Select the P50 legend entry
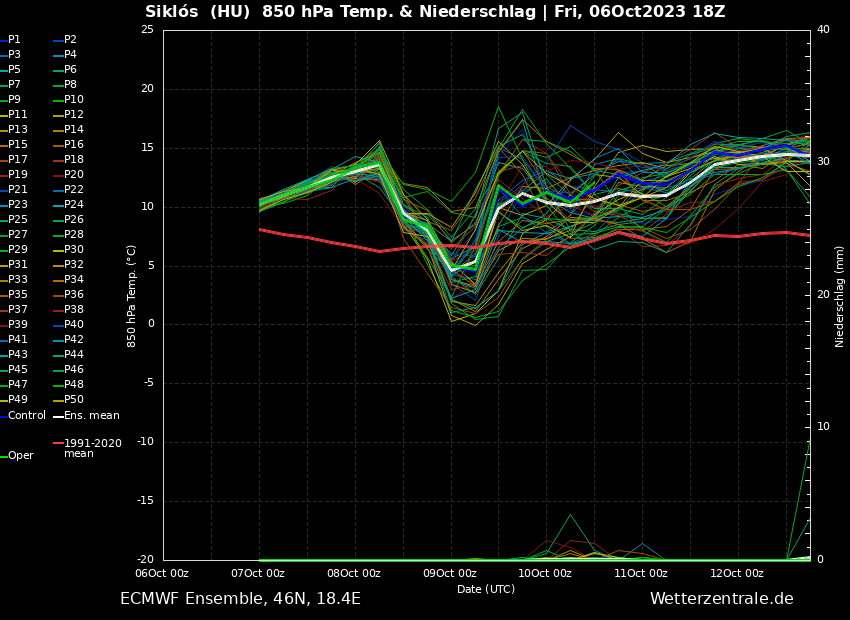 tap(74, 400)
